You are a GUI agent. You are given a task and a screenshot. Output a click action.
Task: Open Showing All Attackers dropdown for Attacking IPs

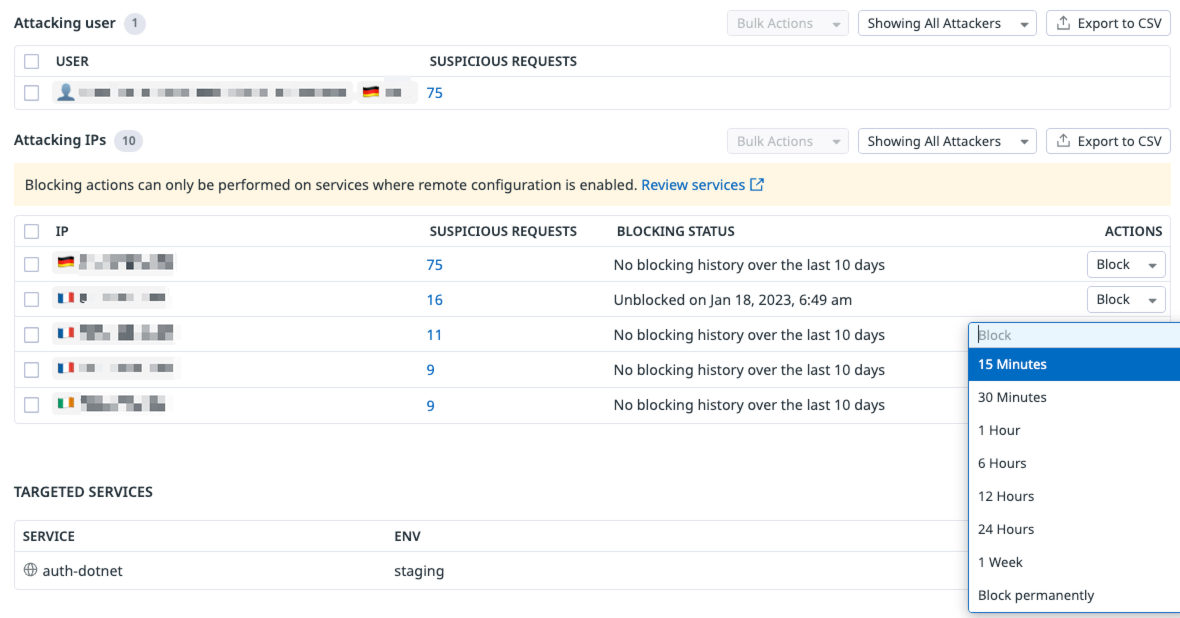coord(946,141)
